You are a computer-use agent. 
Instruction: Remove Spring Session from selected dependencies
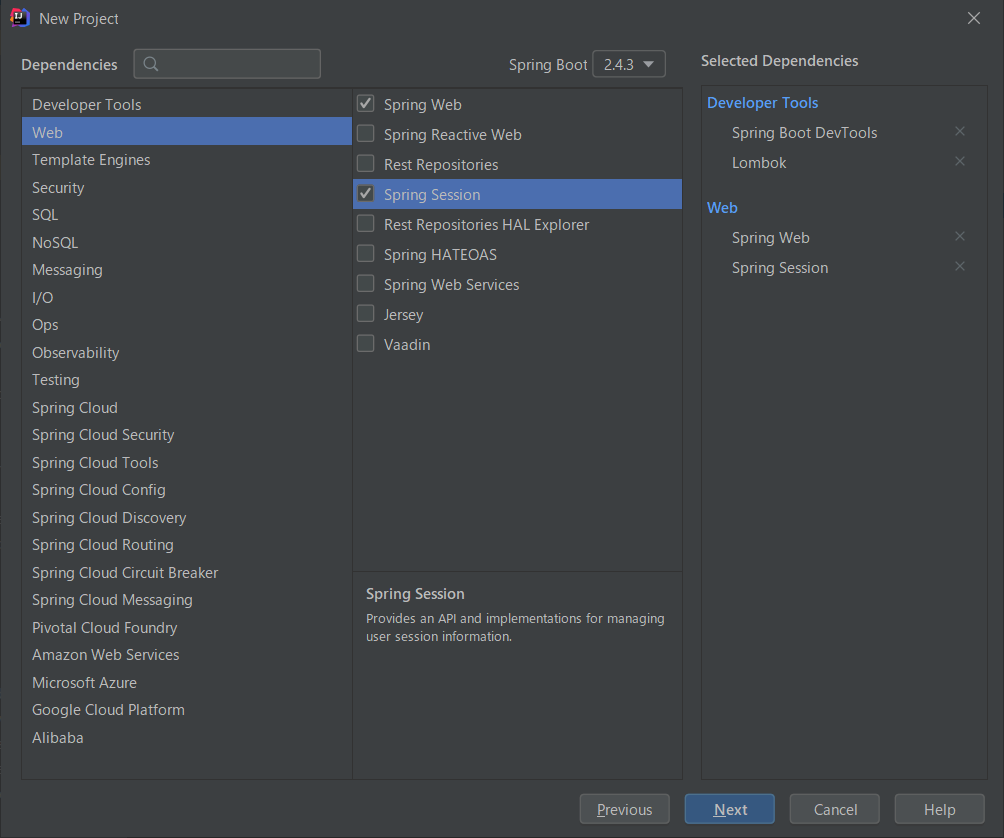coord(960,267)
